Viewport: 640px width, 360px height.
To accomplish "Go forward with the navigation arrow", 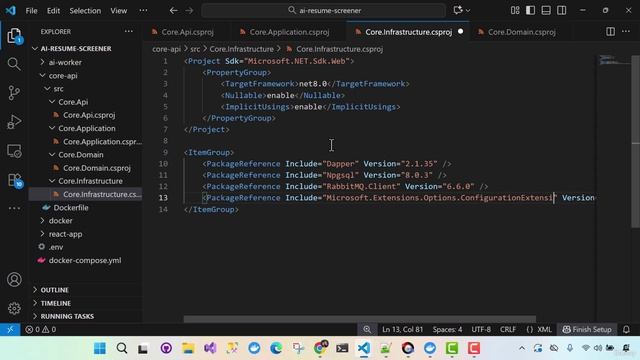I will point(189,11).
